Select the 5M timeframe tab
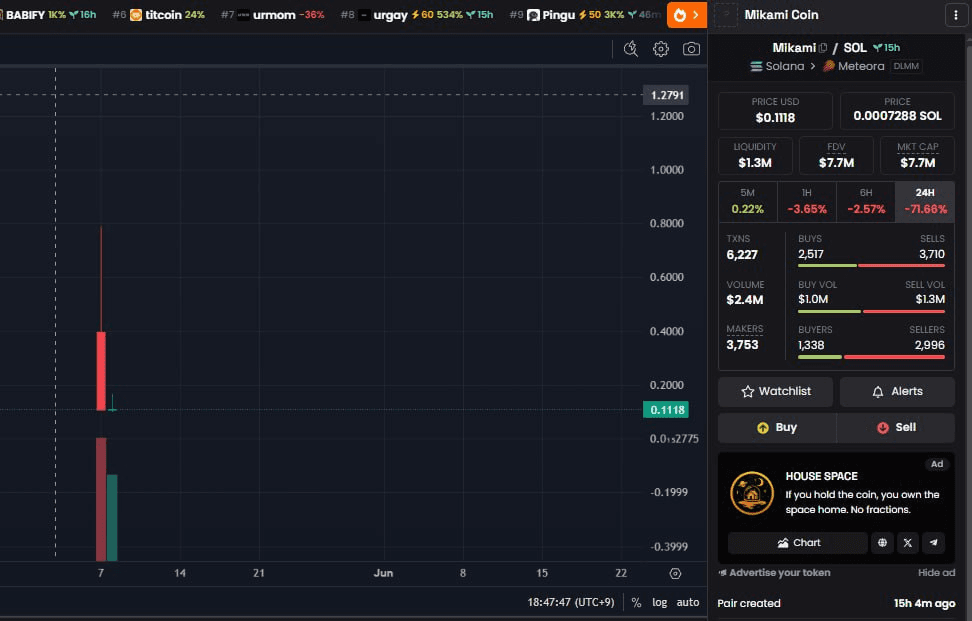The width and height of the screenshot is (972, 621). tap(748, 201)
